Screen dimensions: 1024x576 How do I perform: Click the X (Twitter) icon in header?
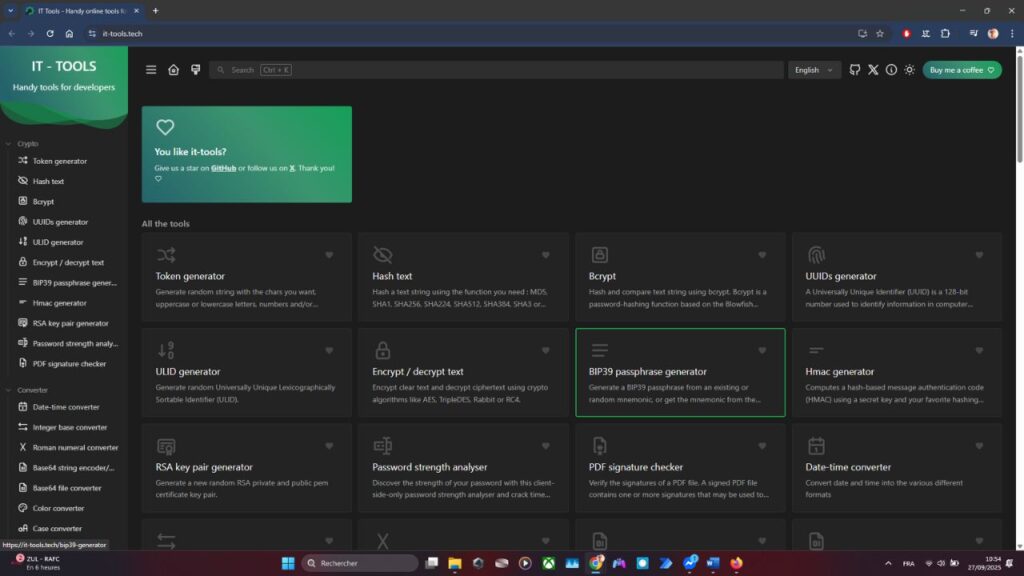[x=873, y=70]
